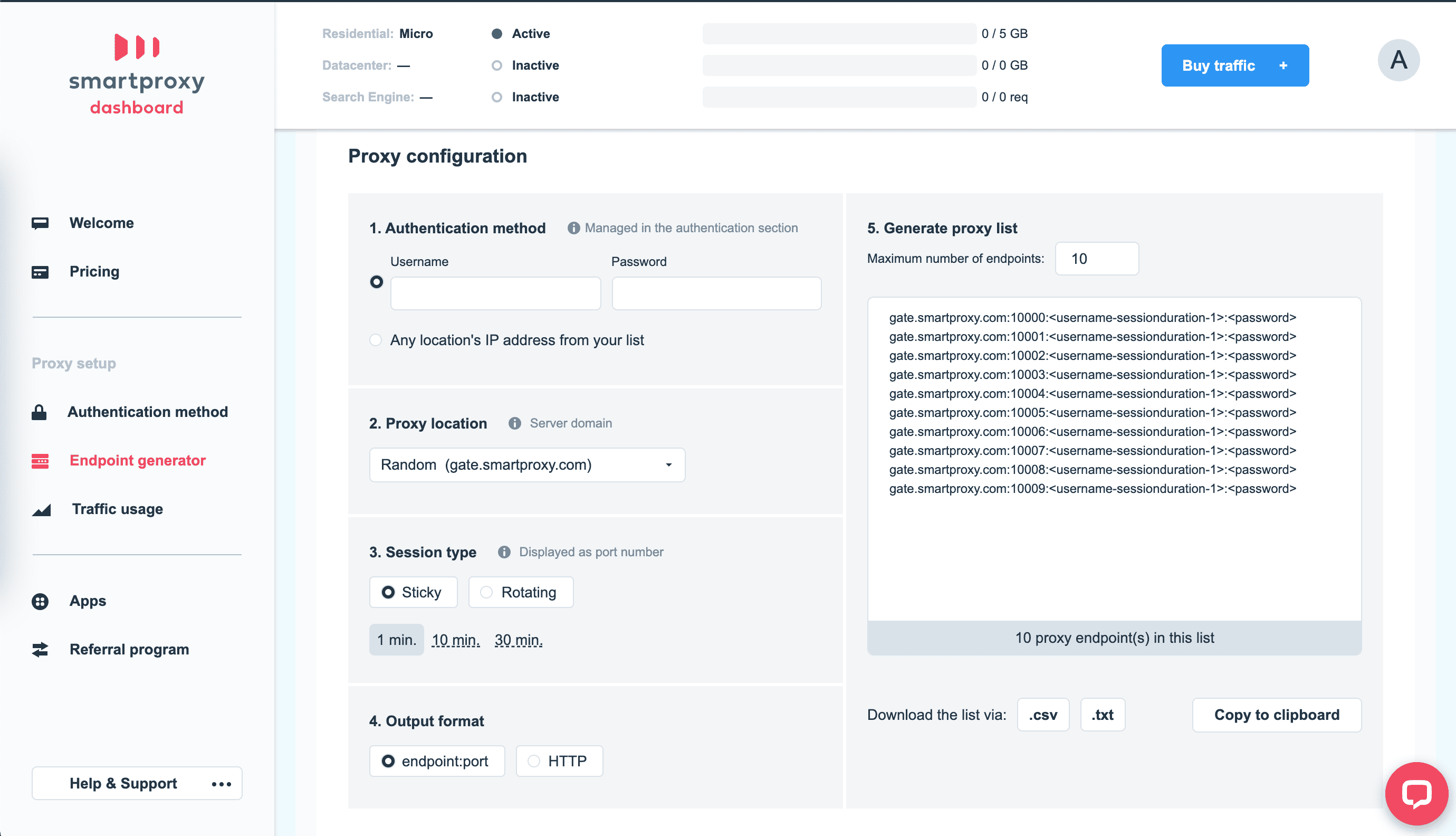The image size is (1456, 836).
Task: Download the list as .csv
Action: [1043, 715]
